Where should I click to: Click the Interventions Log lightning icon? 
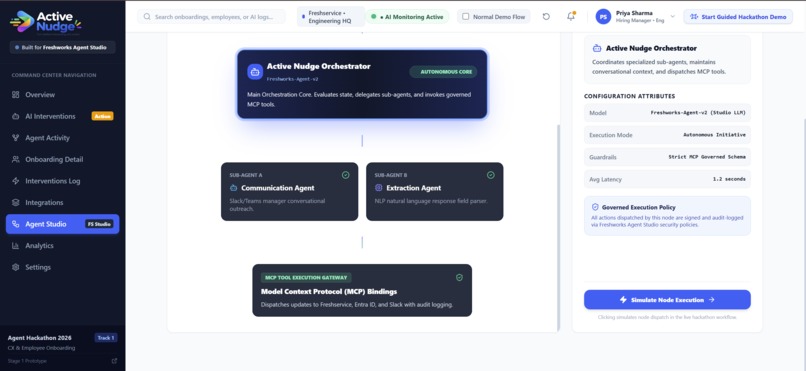[x=15, y=181]
